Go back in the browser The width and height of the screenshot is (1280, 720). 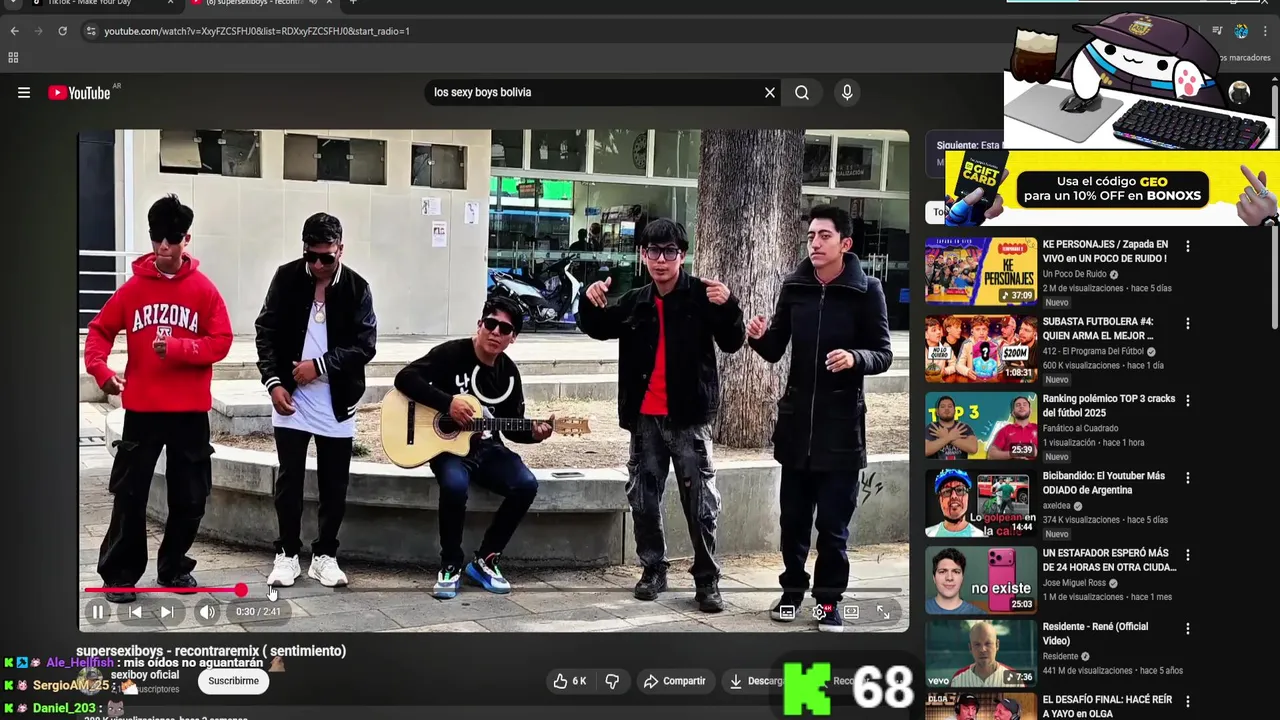(x=14, y=31)
